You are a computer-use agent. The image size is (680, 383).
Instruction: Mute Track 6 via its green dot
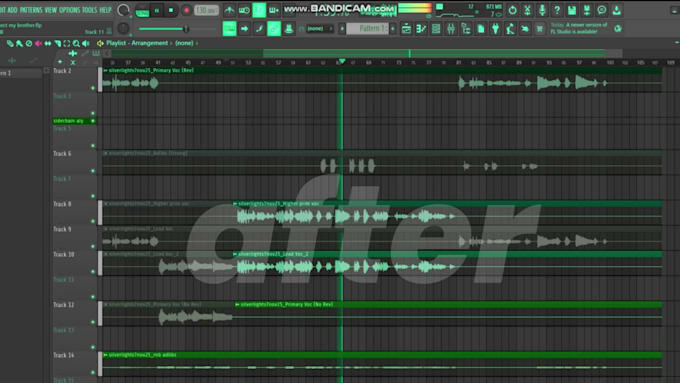[93, 171]
